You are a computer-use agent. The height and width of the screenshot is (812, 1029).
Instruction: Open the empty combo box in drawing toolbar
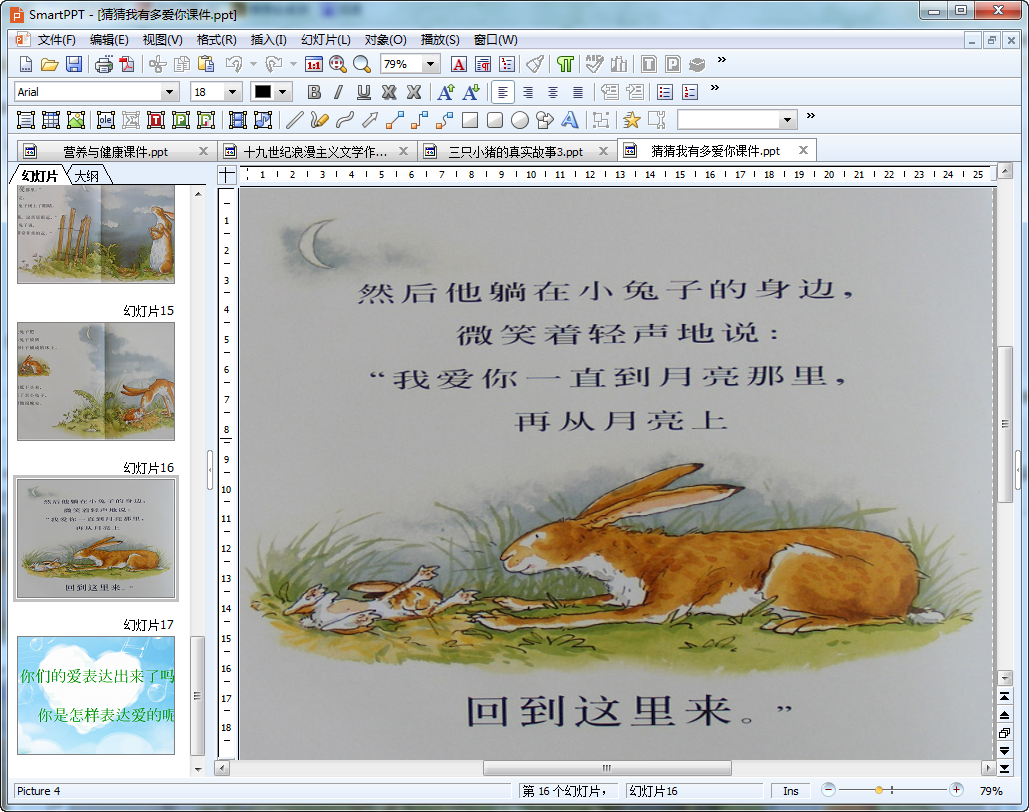[737, 119]
